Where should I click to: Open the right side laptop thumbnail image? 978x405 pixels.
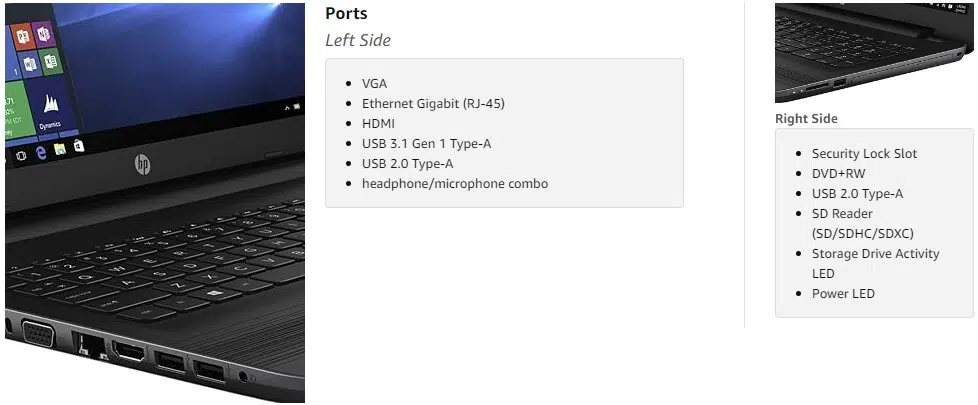click(x=874, y=52)
